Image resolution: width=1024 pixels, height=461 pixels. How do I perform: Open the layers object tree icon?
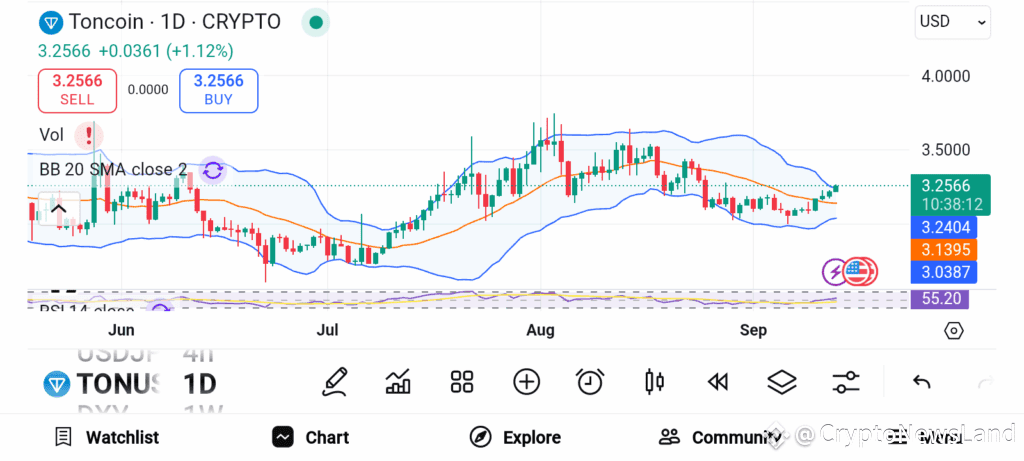click(x=782, y=382)
